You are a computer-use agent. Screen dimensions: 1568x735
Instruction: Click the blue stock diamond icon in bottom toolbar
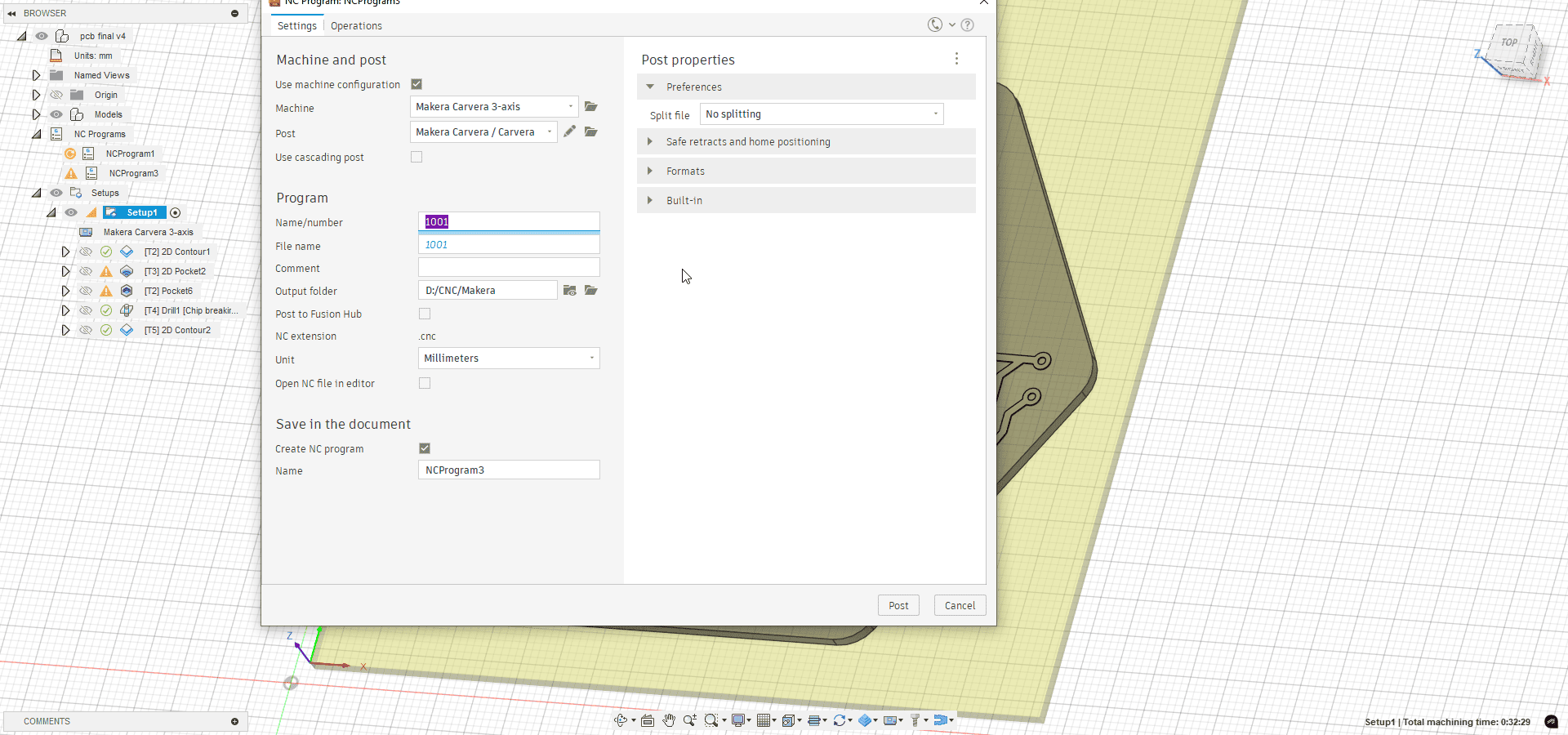tap(865, 720)
